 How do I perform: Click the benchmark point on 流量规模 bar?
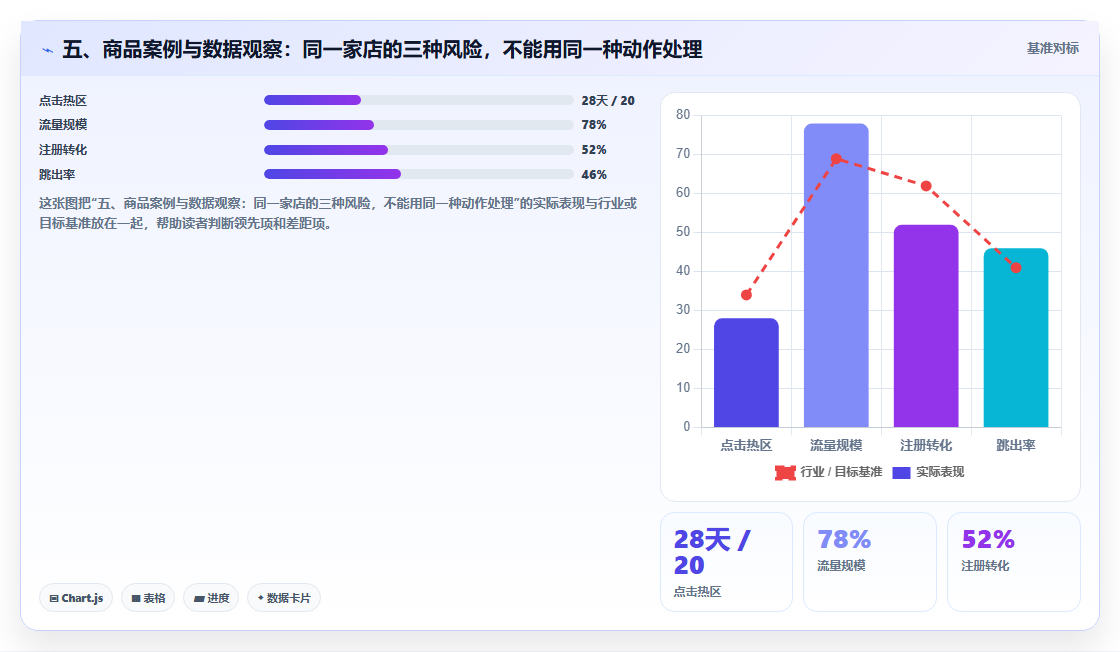[836, 159]
